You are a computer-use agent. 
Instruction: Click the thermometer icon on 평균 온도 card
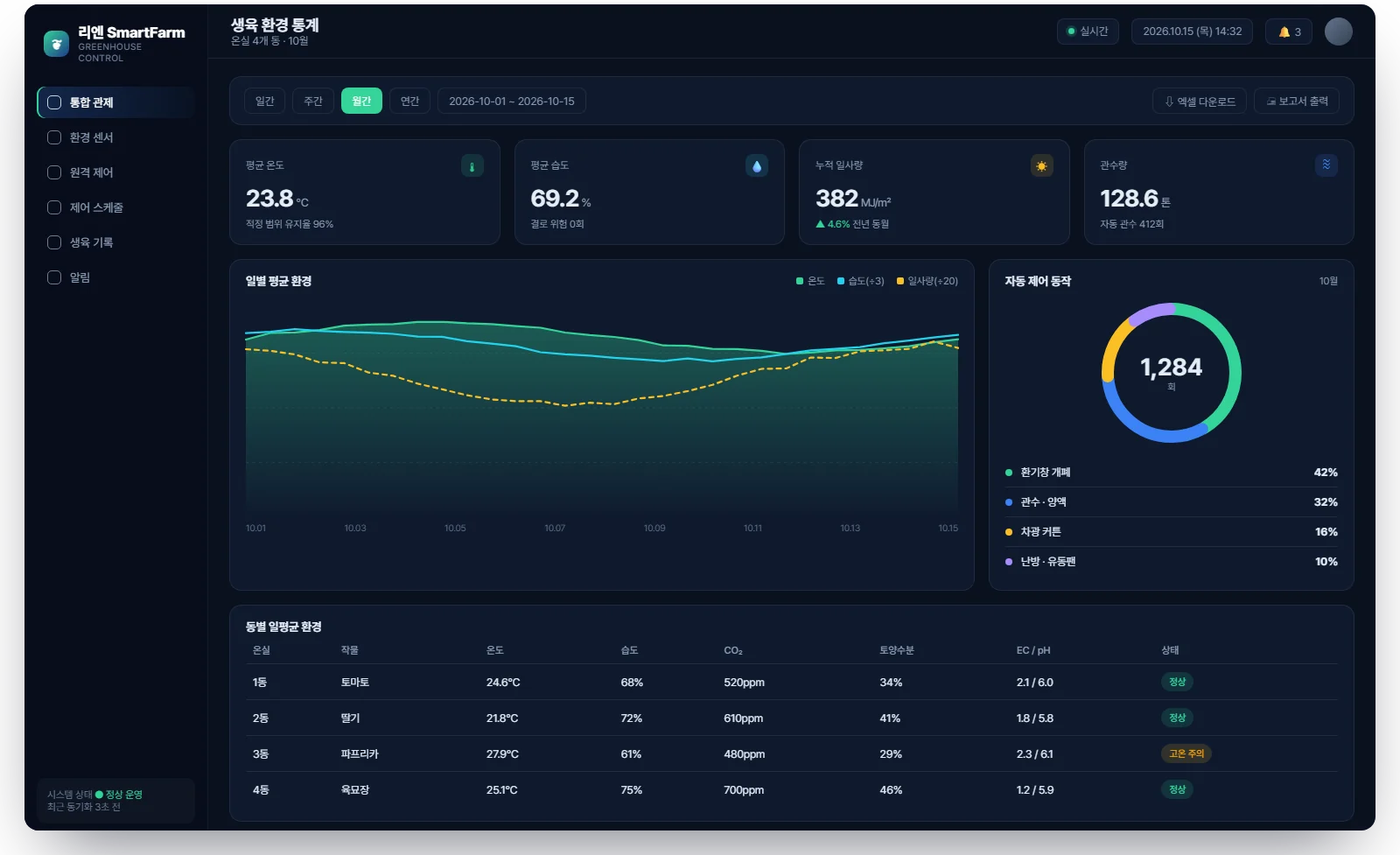tap(472, 165)
